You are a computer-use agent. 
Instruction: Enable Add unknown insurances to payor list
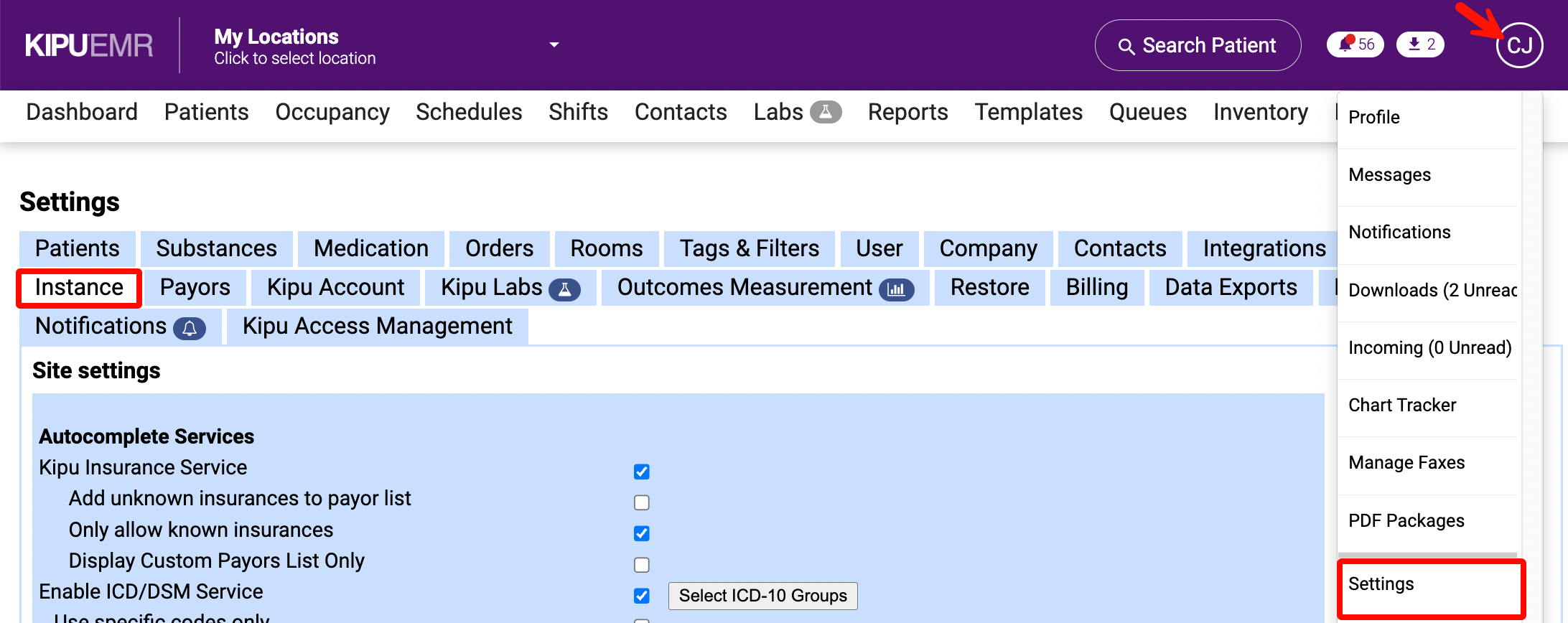[642, 502]
